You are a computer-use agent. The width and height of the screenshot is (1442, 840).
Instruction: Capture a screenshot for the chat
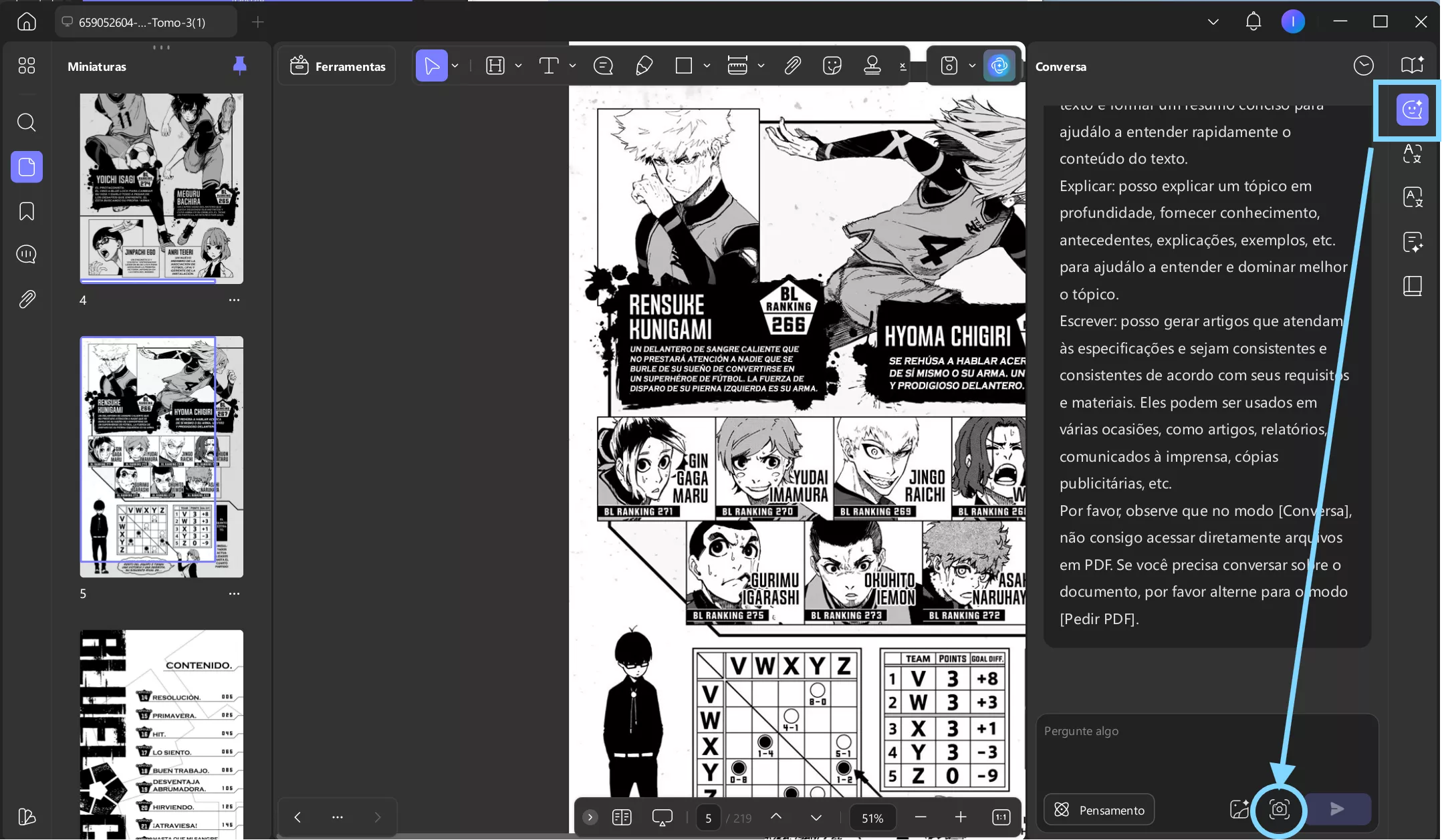click(x=1279, y=809)
